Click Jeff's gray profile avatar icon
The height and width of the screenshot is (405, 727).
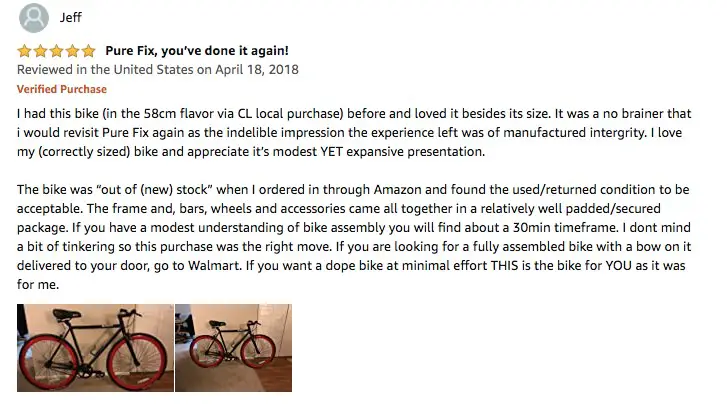point(34,18)
